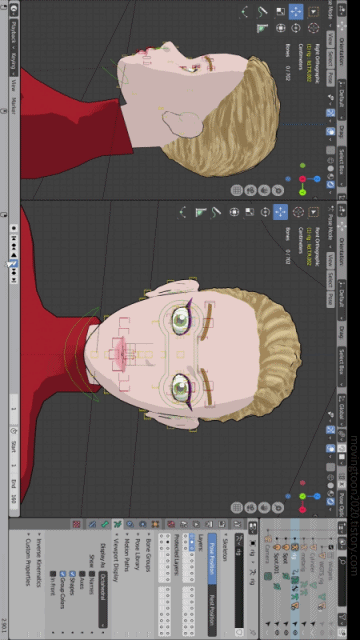This screenshot has height=640, width=360.
Task: Open the Bone properties tab
Action: [105, 524]
